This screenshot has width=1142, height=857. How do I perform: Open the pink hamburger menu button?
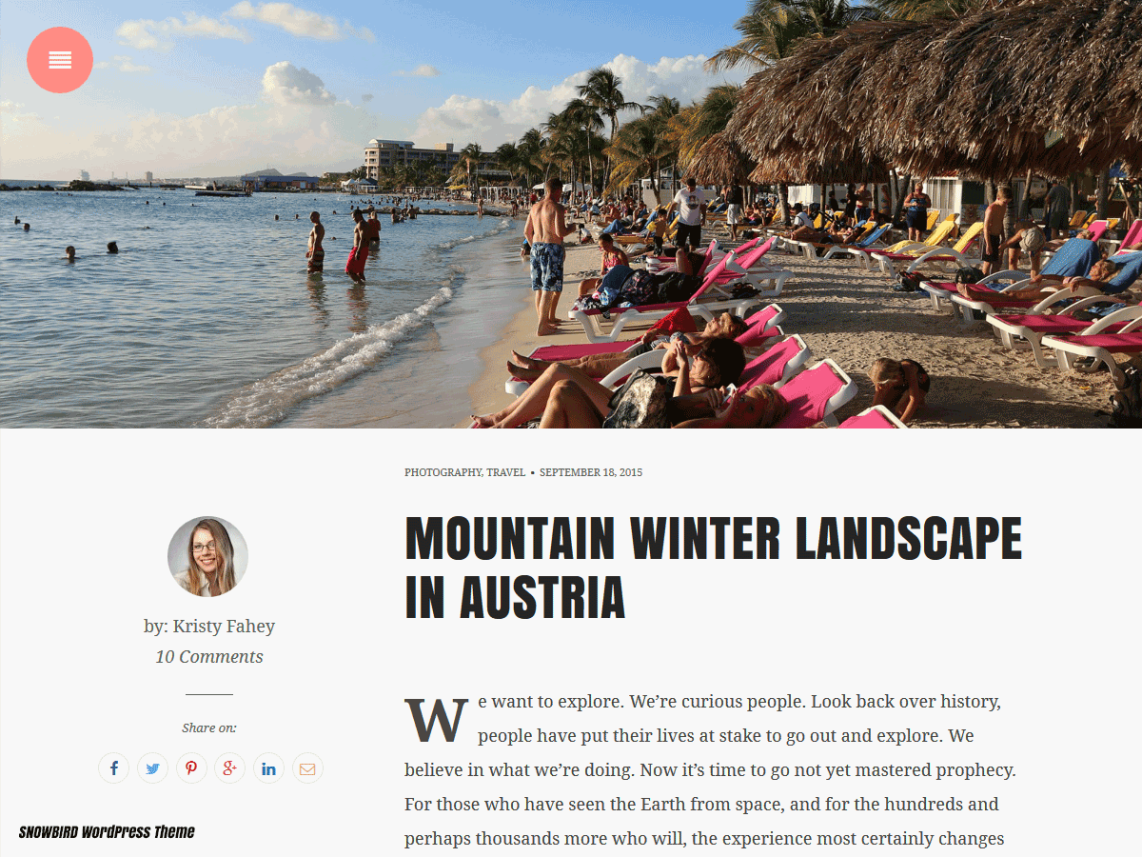pos(60,60)
